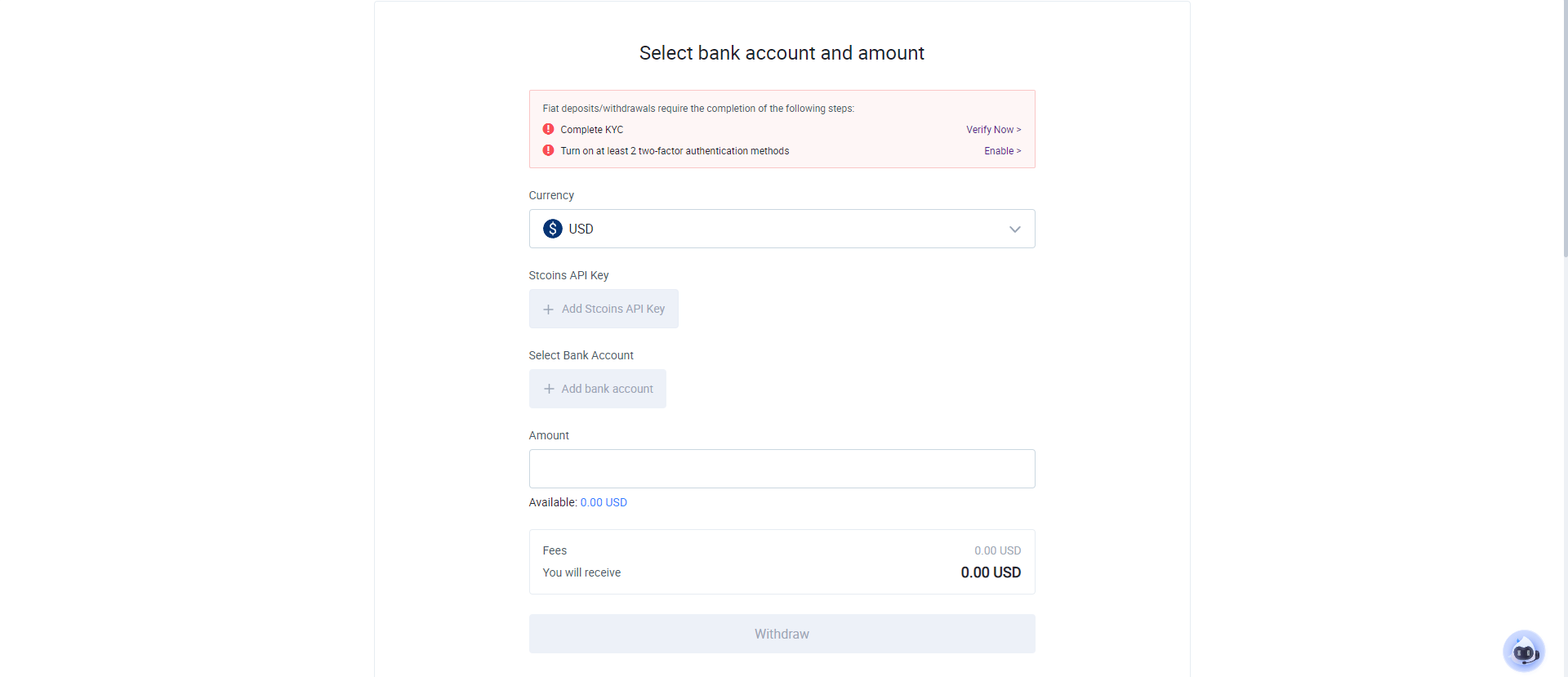Click the Withdraw button
The image size is (1568, 677).
pos(782,634)
